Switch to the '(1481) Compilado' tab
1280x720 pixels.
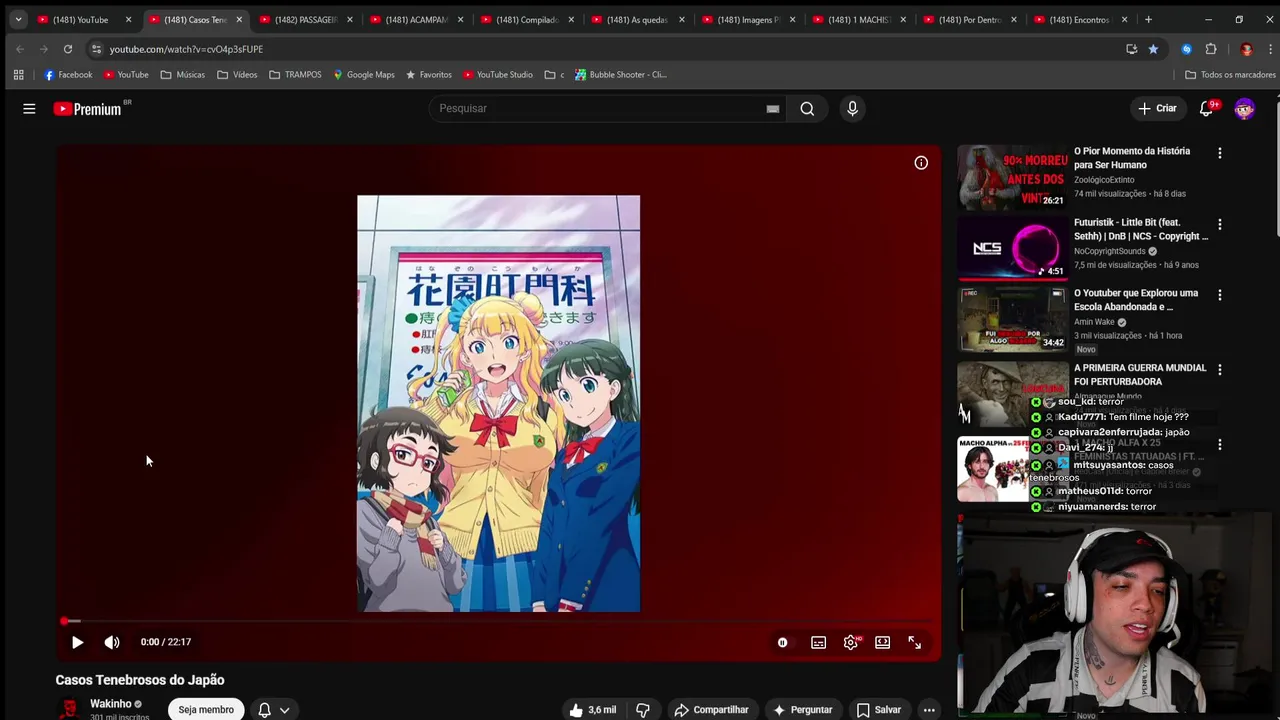tap(527, 19)
